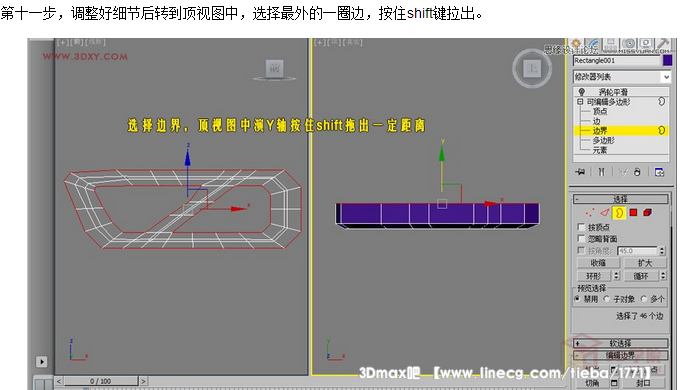Click the angle value spinner arrows
This screenshot has width=680, height=390.
click(662, 251)
